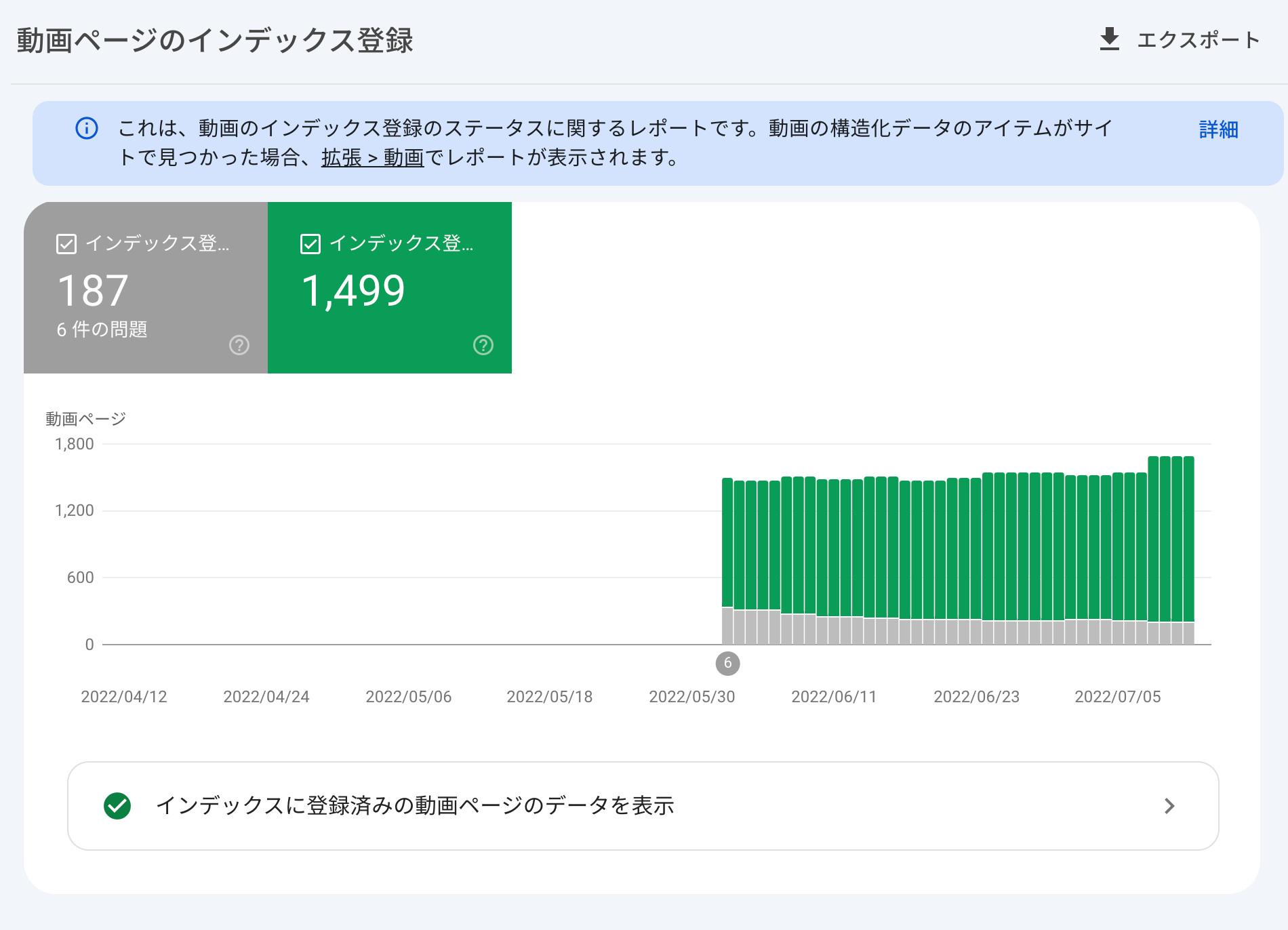Viewport: 1288px width, 930px height.
Task: Toggle the checkbox on gray 187 card
Action: point(66,243)
